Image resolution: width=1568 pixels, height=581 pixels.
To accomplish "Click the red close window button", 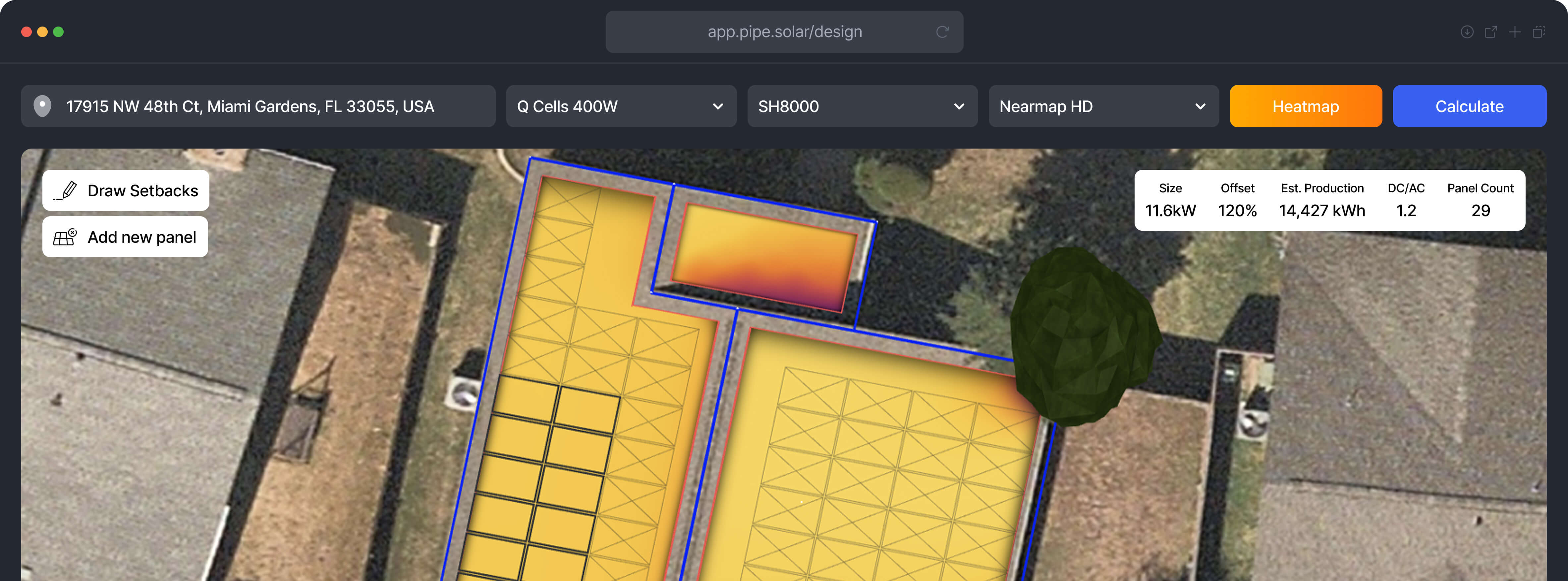I will pos(26,32).
